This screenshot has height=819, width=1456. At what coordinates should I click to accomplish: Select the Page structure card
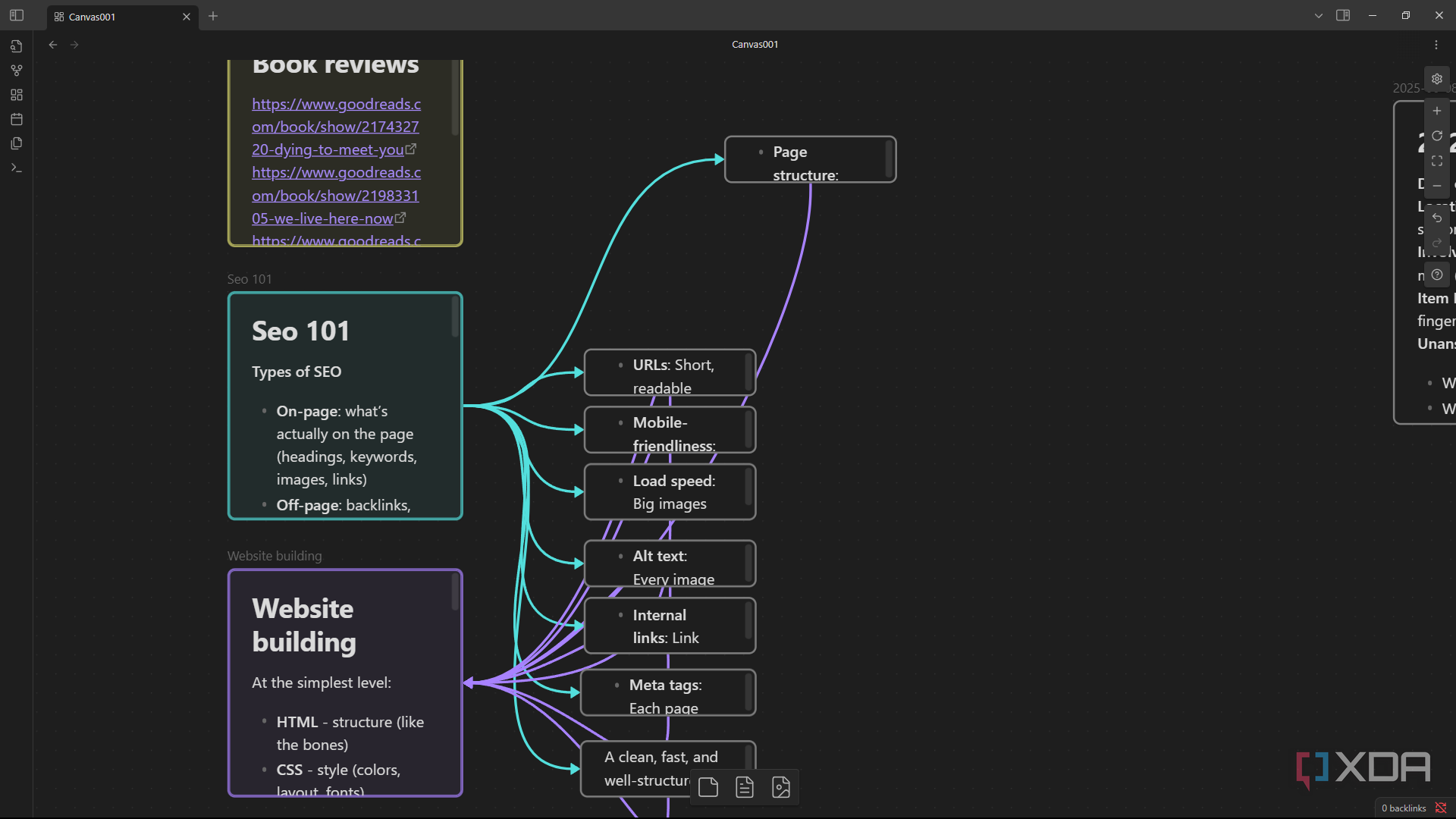[810, 159]
